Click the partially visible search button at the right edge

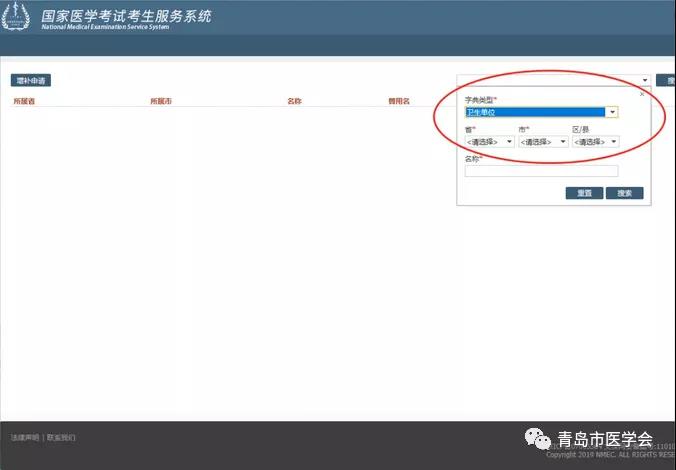point(667,80)
